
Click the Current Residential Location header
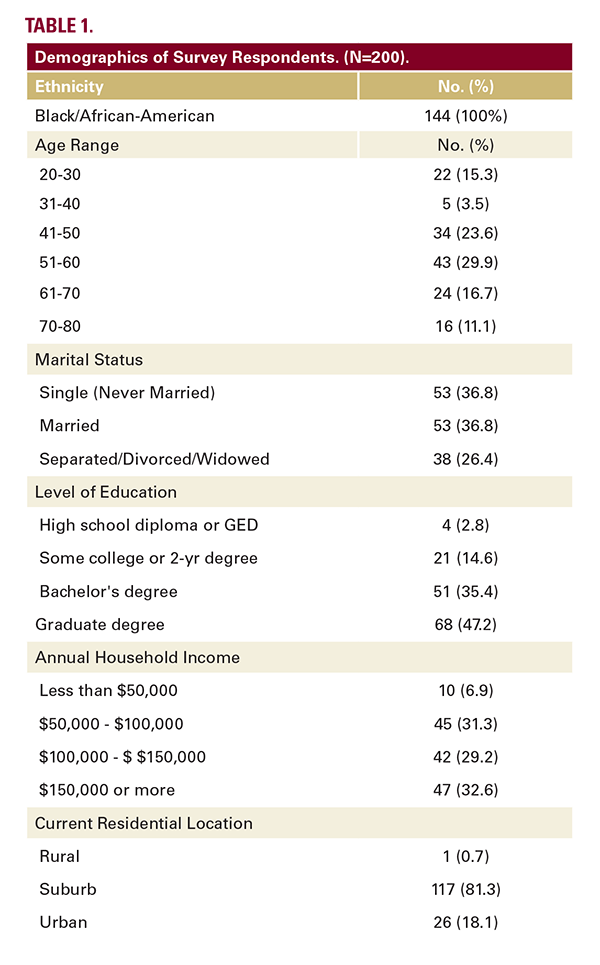click(144, 823)
